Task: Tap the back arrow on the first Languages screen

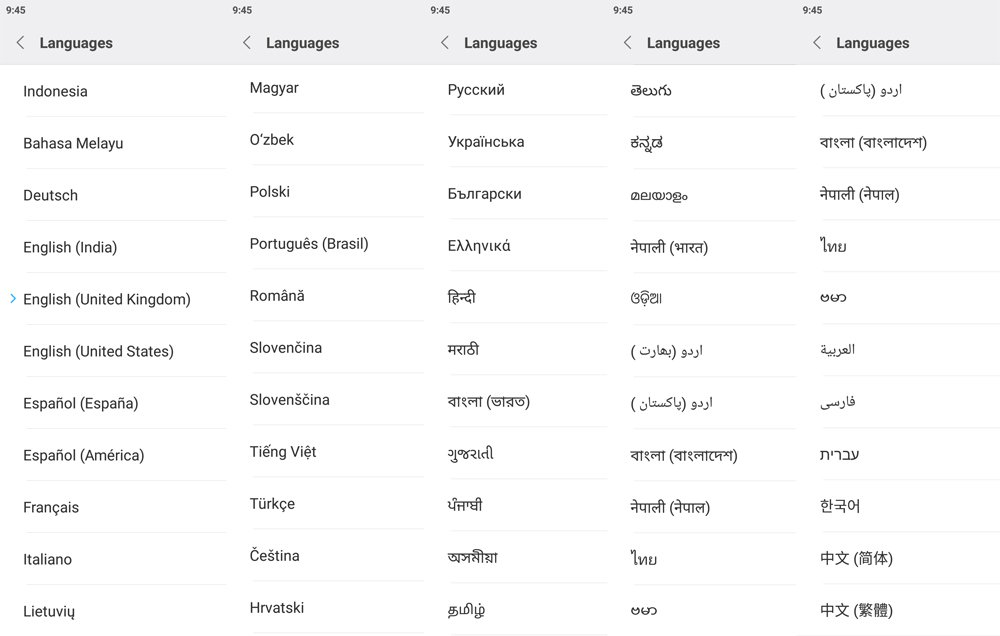Action: pos(19,42)
